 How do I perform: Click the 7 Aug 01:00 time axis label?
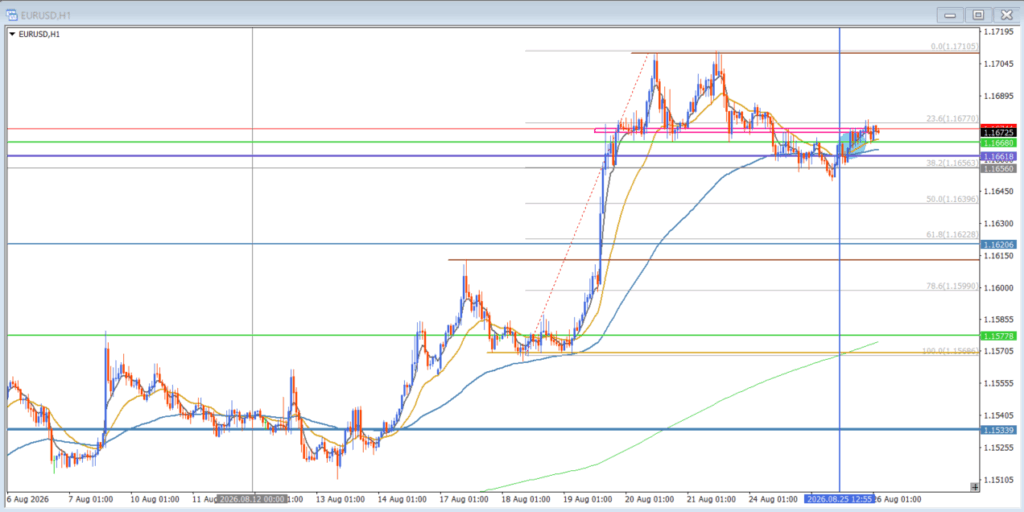point(89,499)
